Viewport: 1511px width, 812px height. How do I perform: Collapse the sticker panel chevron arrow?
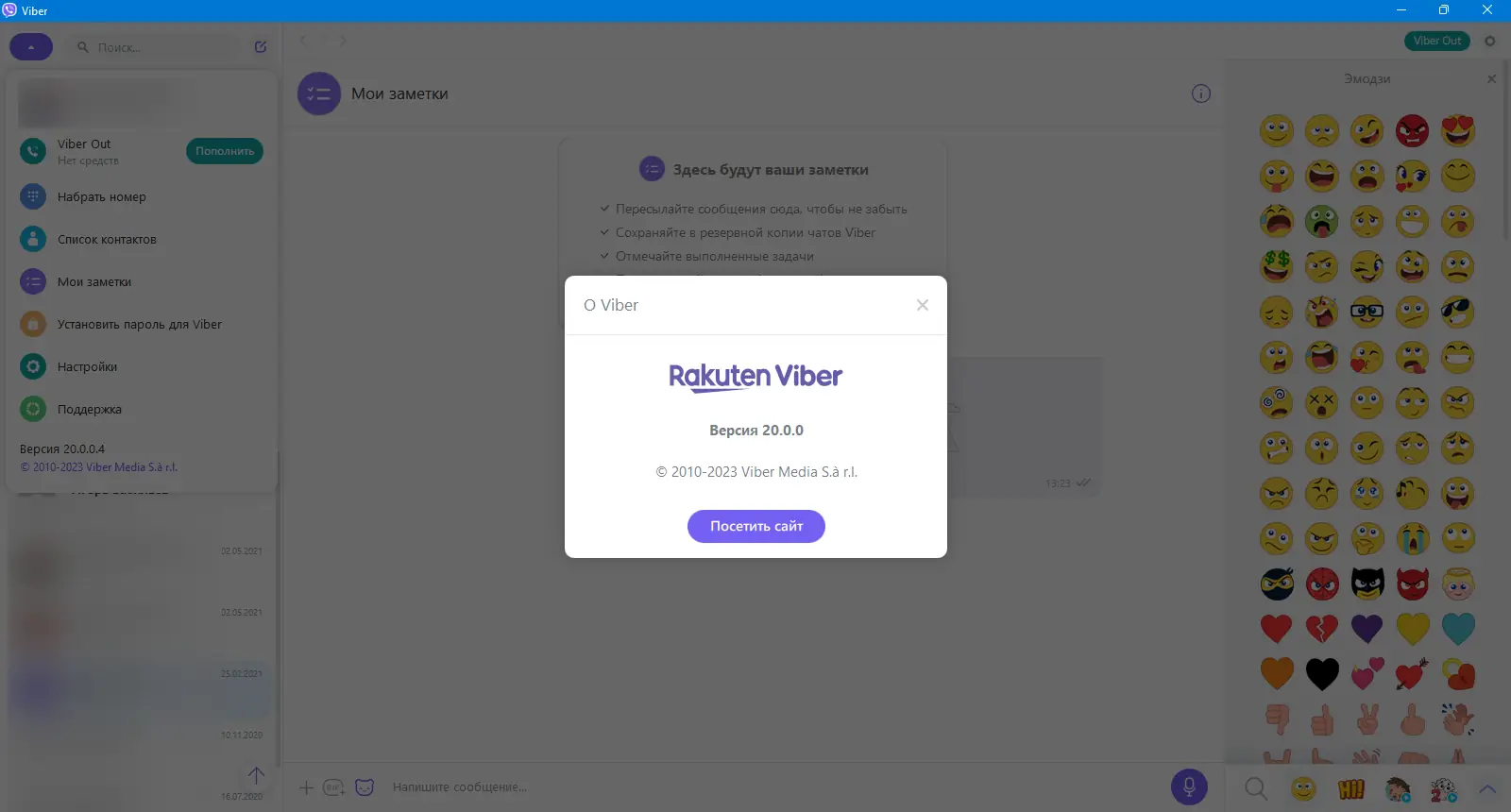coord(1487,788)
